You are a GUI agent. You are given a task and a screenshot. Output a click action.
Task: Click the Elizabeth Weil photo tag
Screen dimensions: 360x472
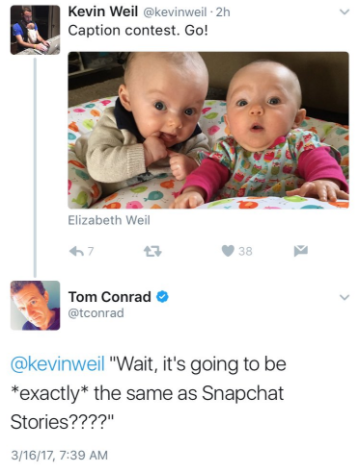click(x=109, y=220)
